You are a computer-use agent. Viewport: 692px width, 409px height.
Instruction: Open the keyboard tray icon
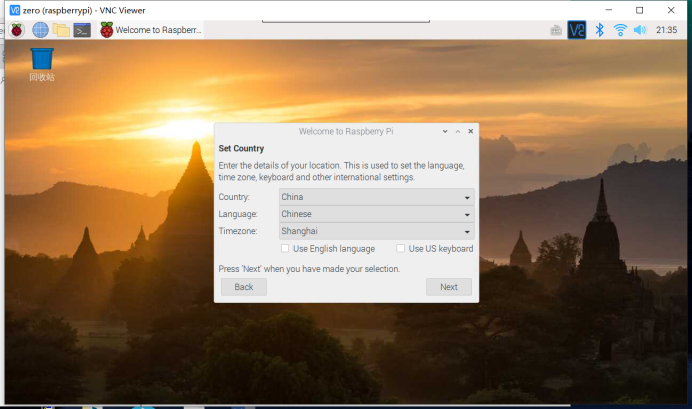[x=556, y=30]
